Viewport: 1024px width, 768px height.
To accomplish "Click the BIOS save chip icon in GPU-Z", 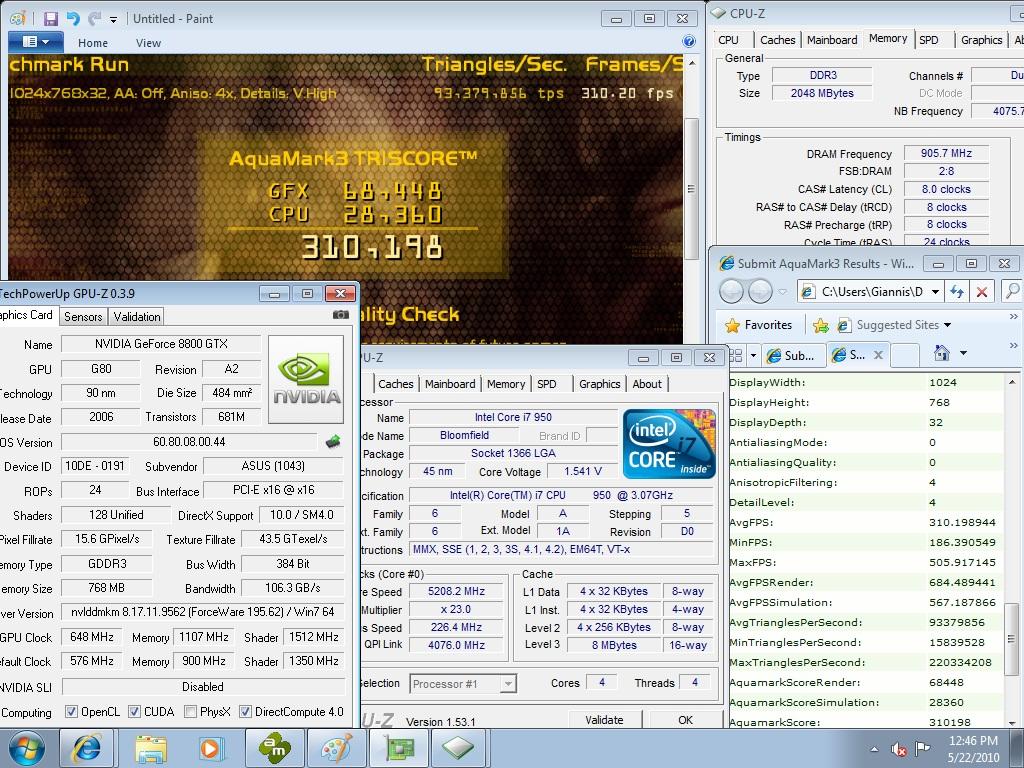I will coord(333,442).
